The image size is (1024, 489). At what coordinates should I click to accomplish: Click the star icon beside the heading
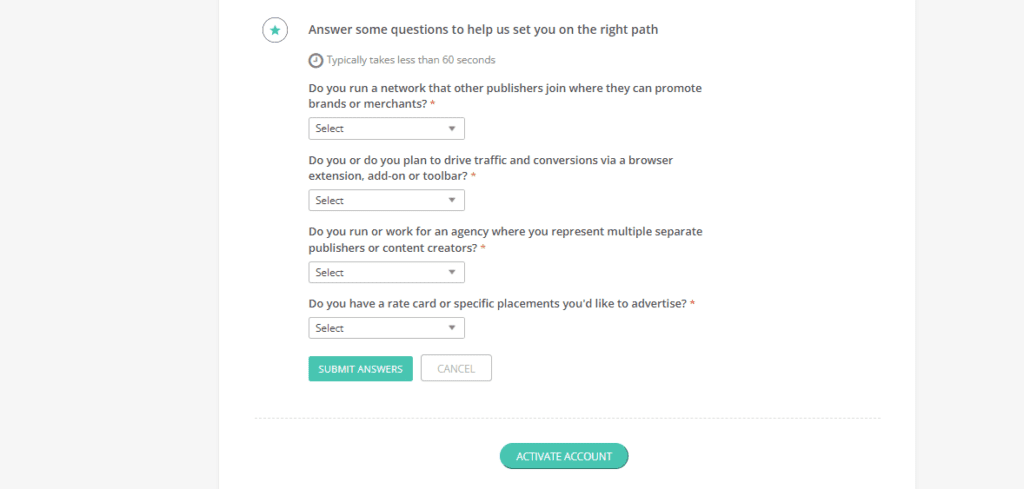click(x=275, y=30)
